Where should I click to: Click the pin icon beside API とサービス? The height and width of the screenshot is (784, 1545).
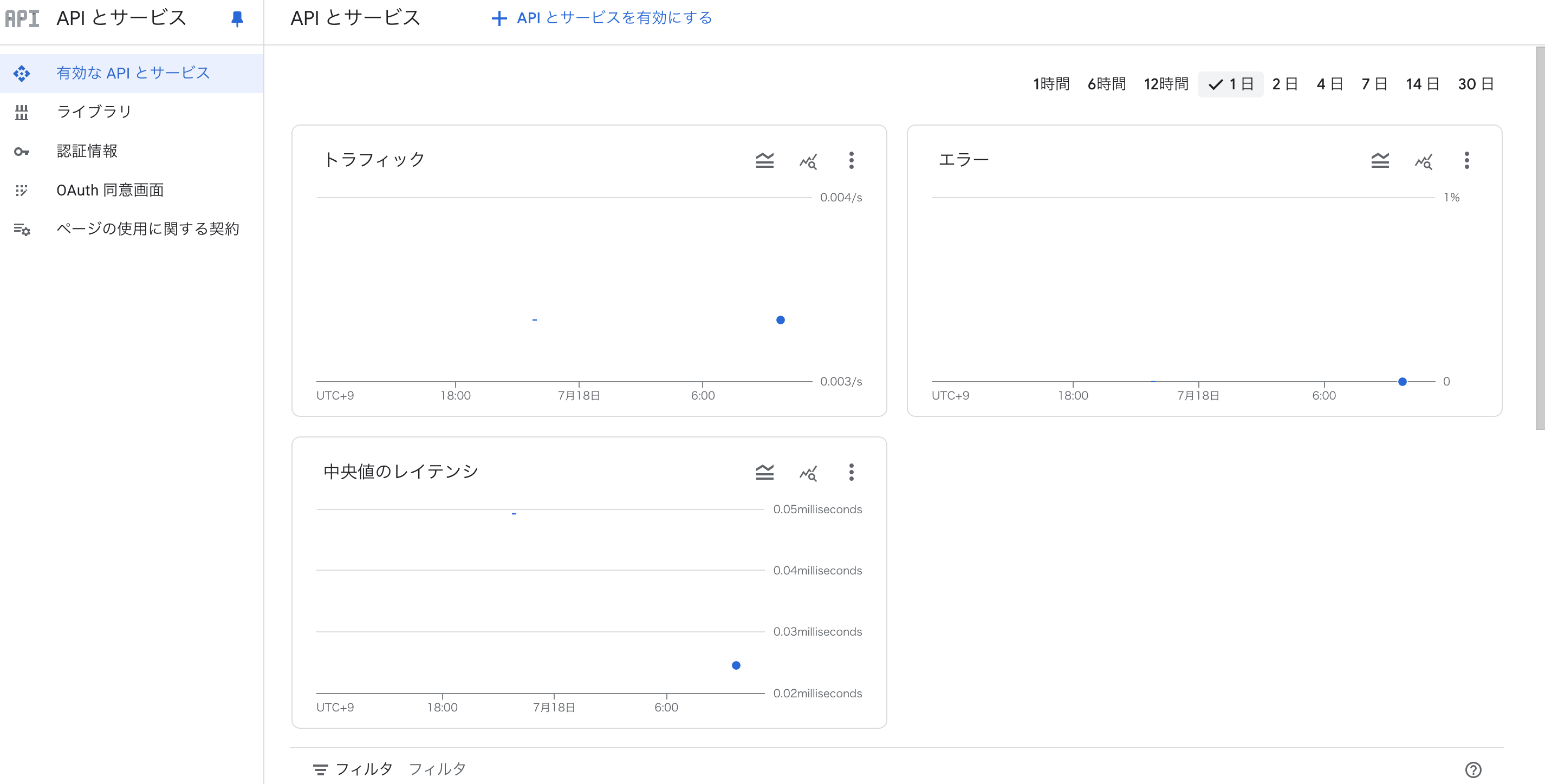click(x=237, y=18)
